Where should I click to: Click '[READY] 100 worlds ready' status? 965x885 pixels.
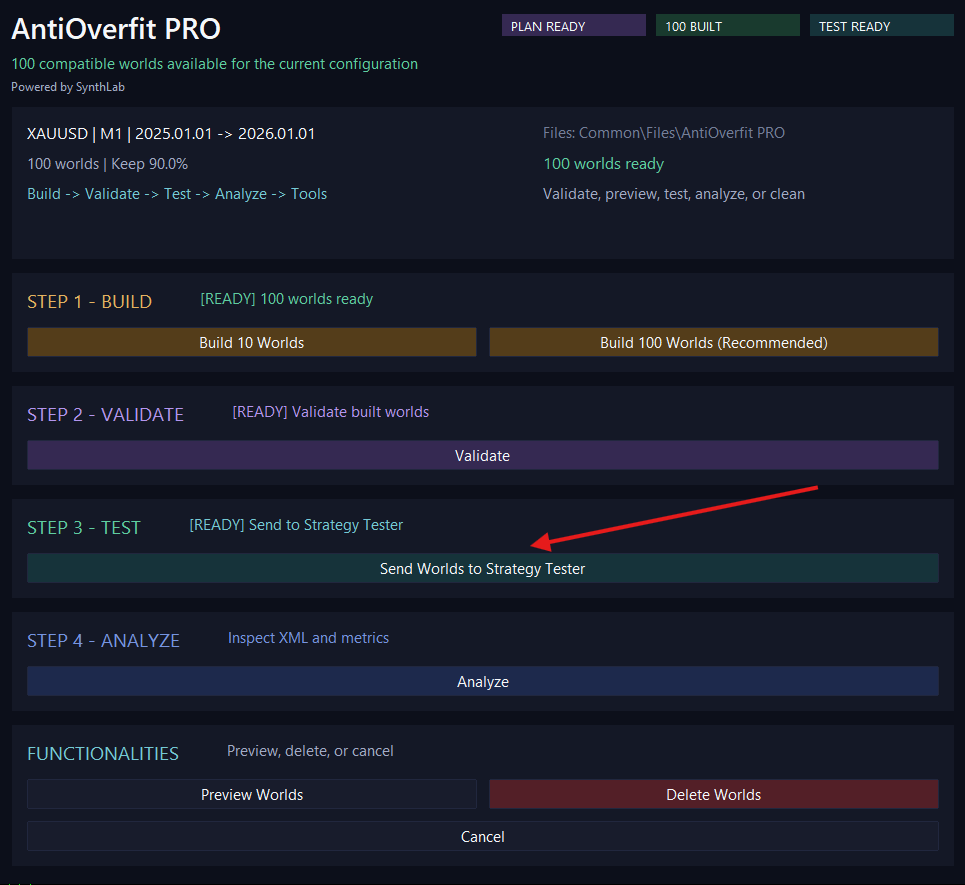tap(286, 299)
